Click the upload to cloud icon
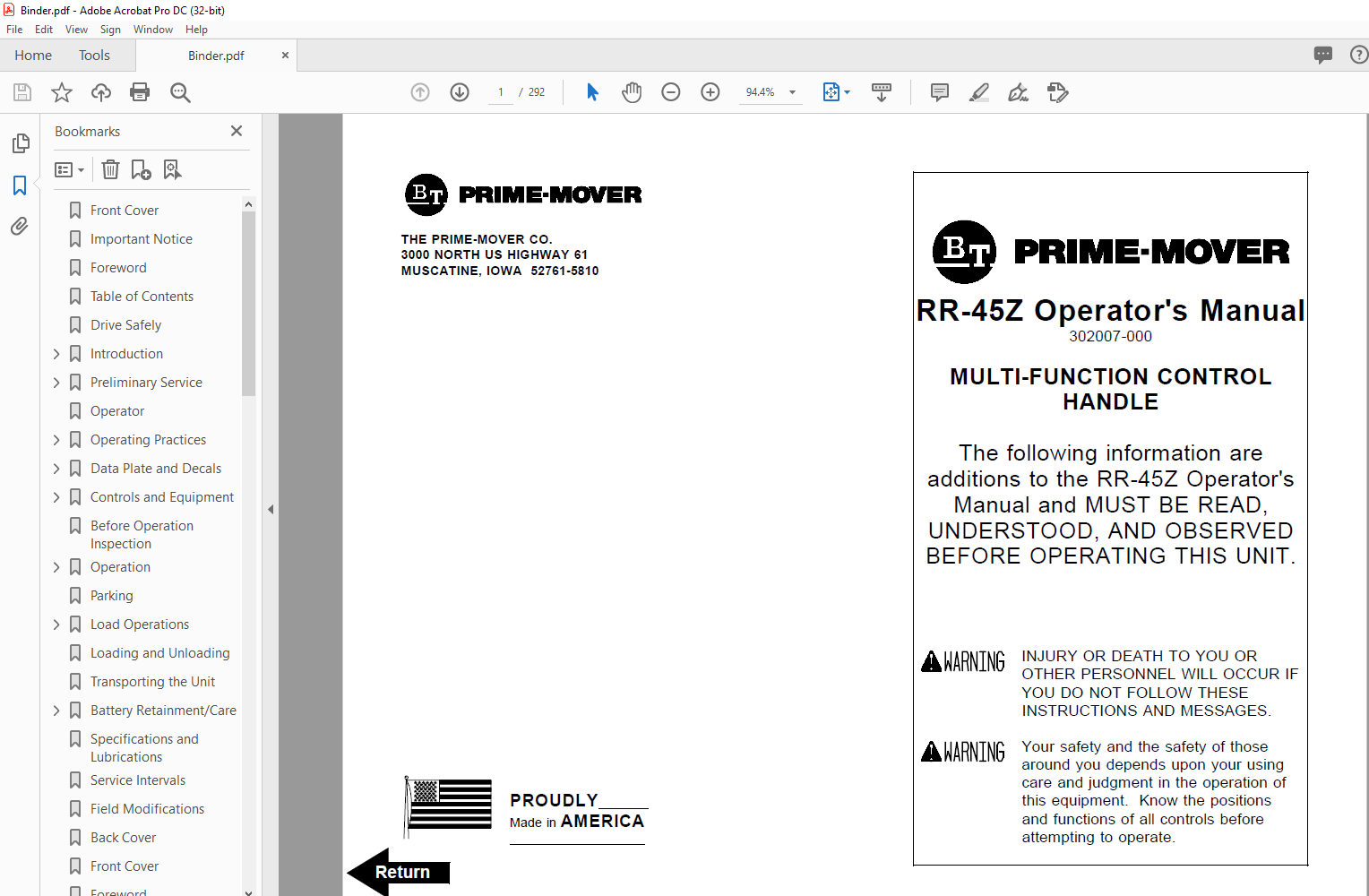Viewport: 1369px width, 896px height. click(x=101, y=92)
